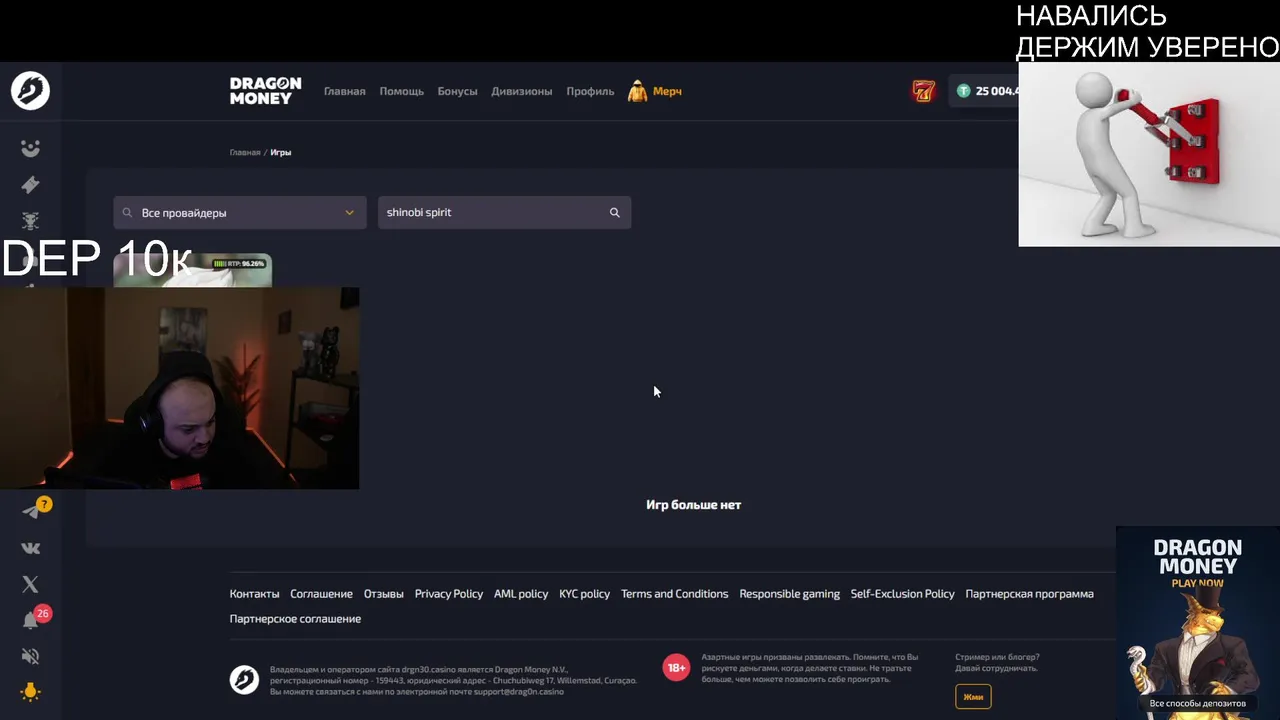Open notifications bell with 26 badge
This screenshot has width=1280, height=720.
31,620
